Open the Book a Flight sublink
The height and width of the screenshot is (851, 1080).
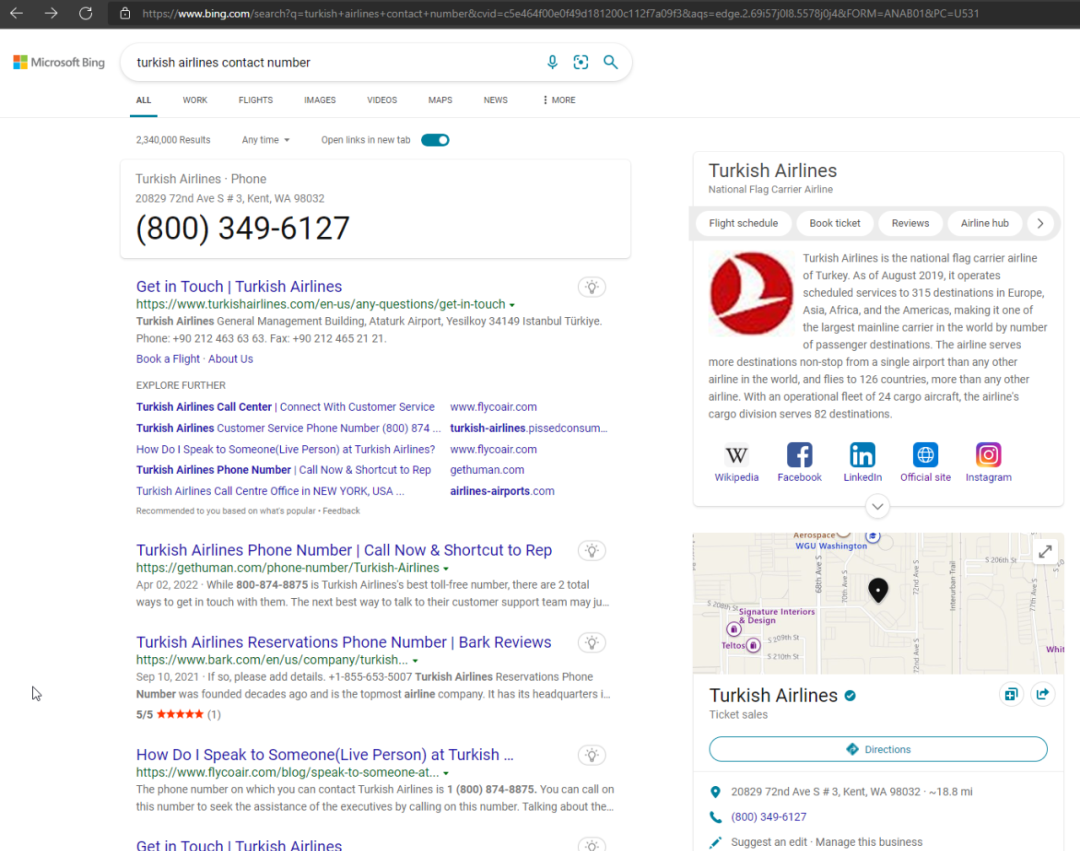pos(167,359)
